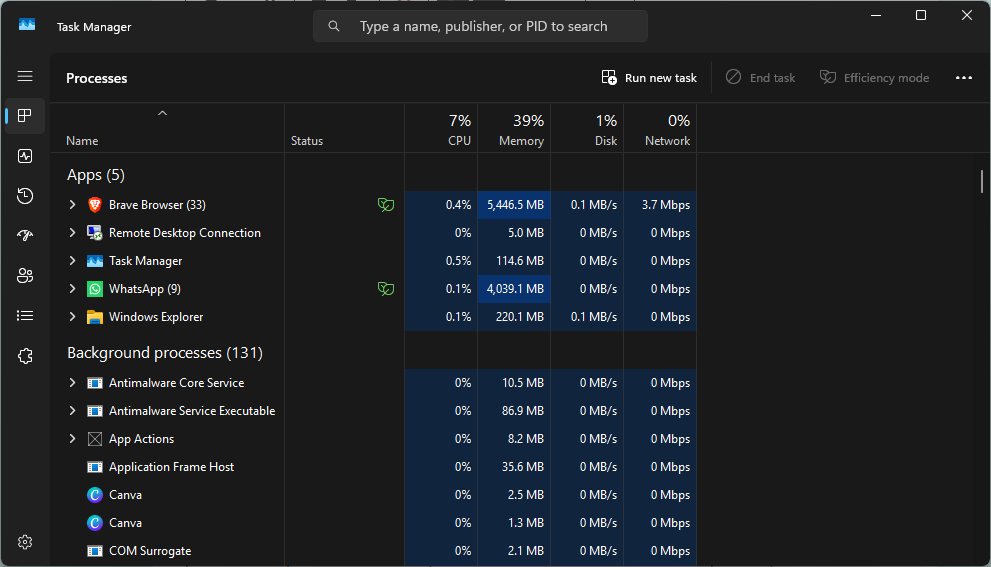Open the Details sidebar icon
Viewport: 991px width, 567px height.
(x=25, y=315)
